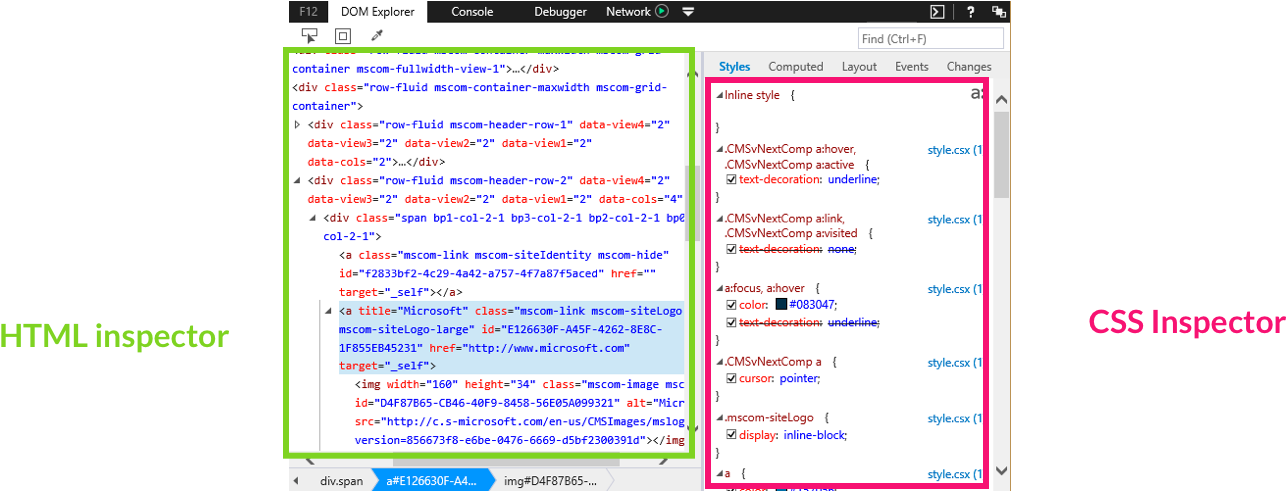The width and height of the screenshot is (1287, 491).
Task: Select the a#E126630F-A4 breadcrumb
Action: 432,481
